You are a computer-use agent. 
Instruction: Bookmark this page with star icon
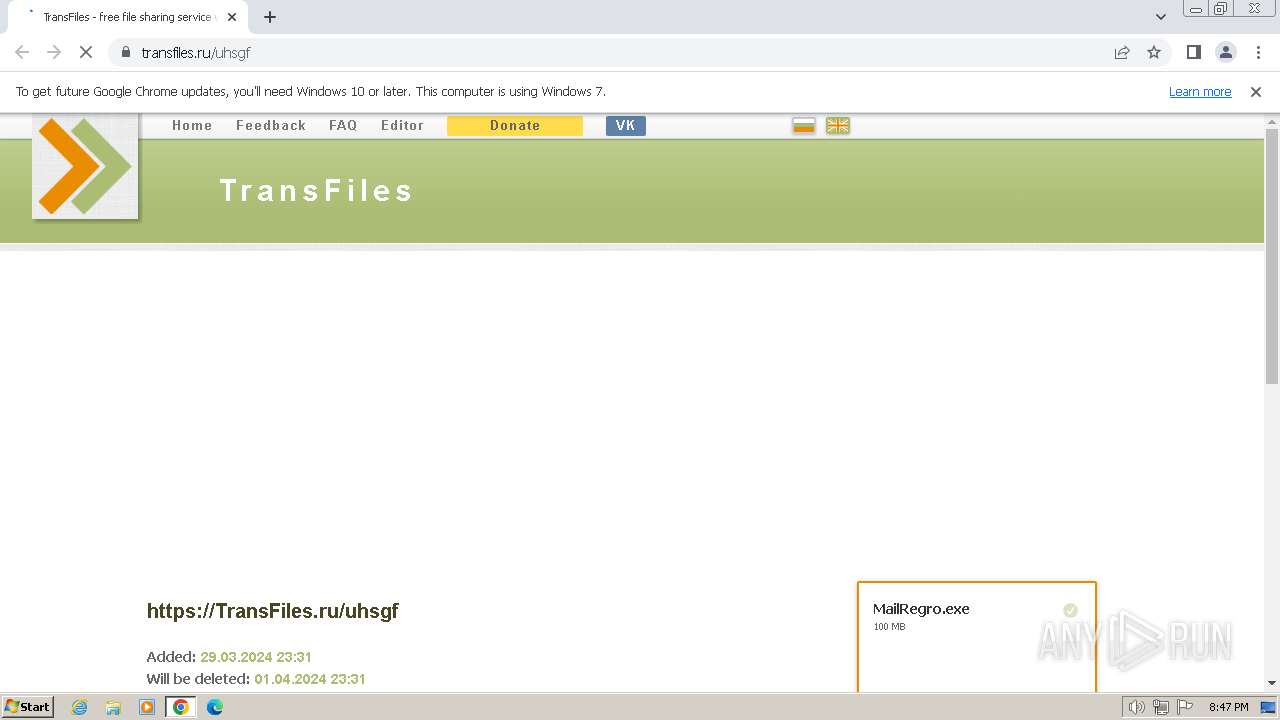[x=1154, y=52]
